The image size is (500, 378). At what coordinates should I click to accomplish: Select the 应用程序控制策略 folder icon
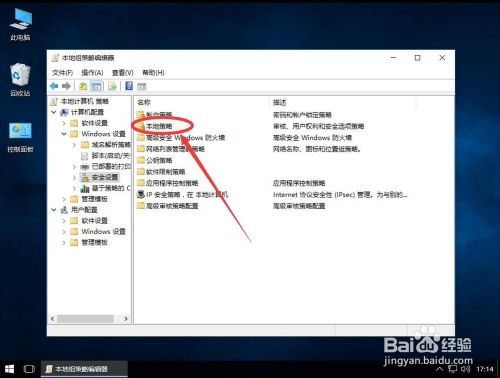pyautogui.click(x=141, y=183)
